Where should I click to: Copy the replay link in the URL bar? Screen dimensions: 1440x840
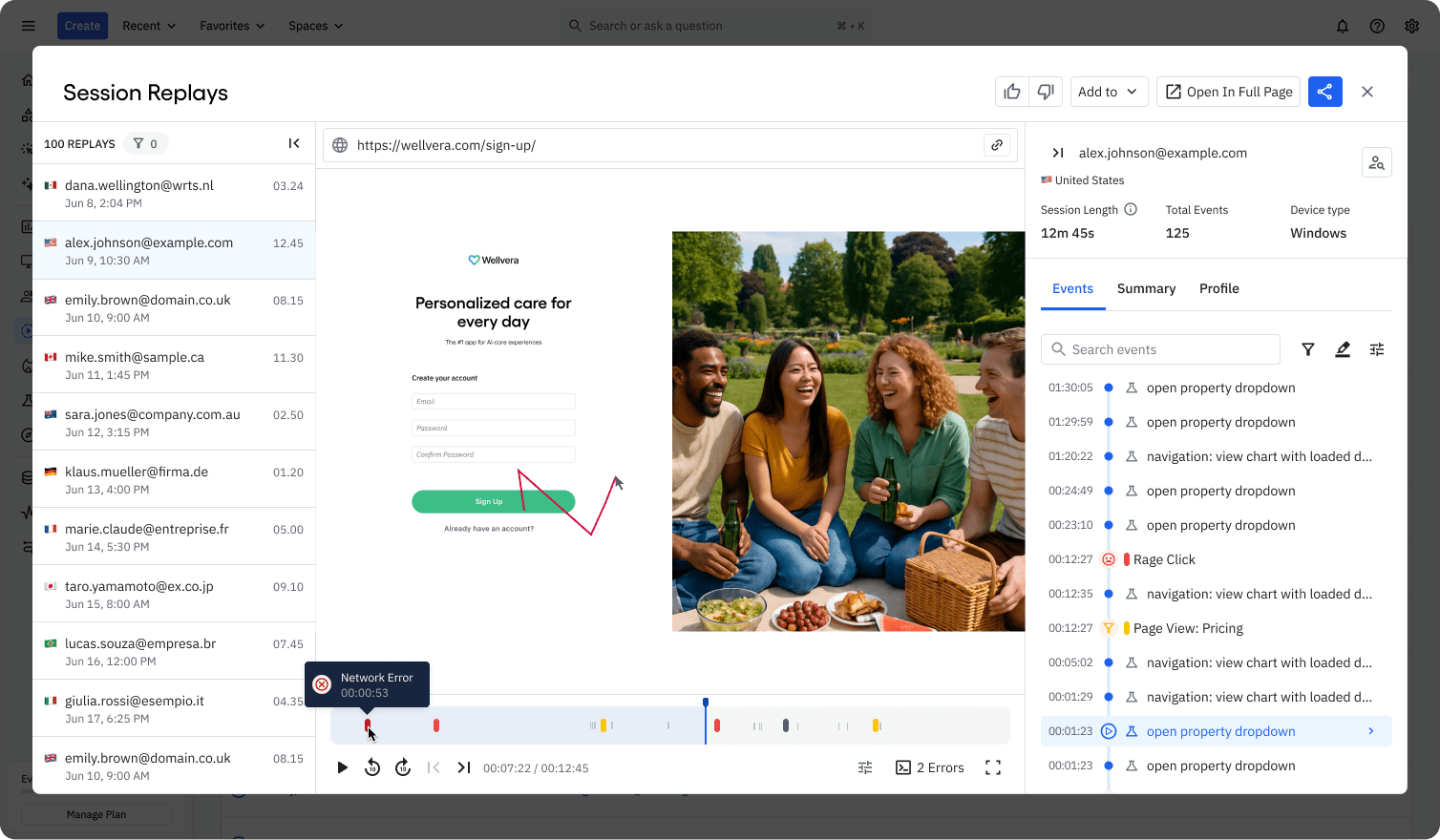pyautogui.click(x=997, y=144)
